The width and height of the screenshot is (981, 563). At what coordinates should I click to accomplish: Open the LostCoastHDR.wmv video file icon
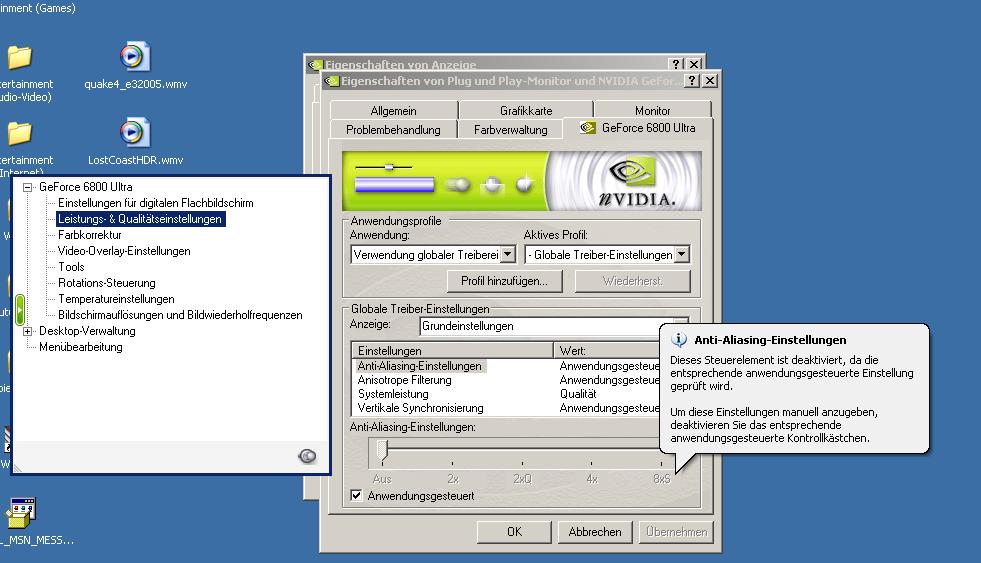[135, 133]
